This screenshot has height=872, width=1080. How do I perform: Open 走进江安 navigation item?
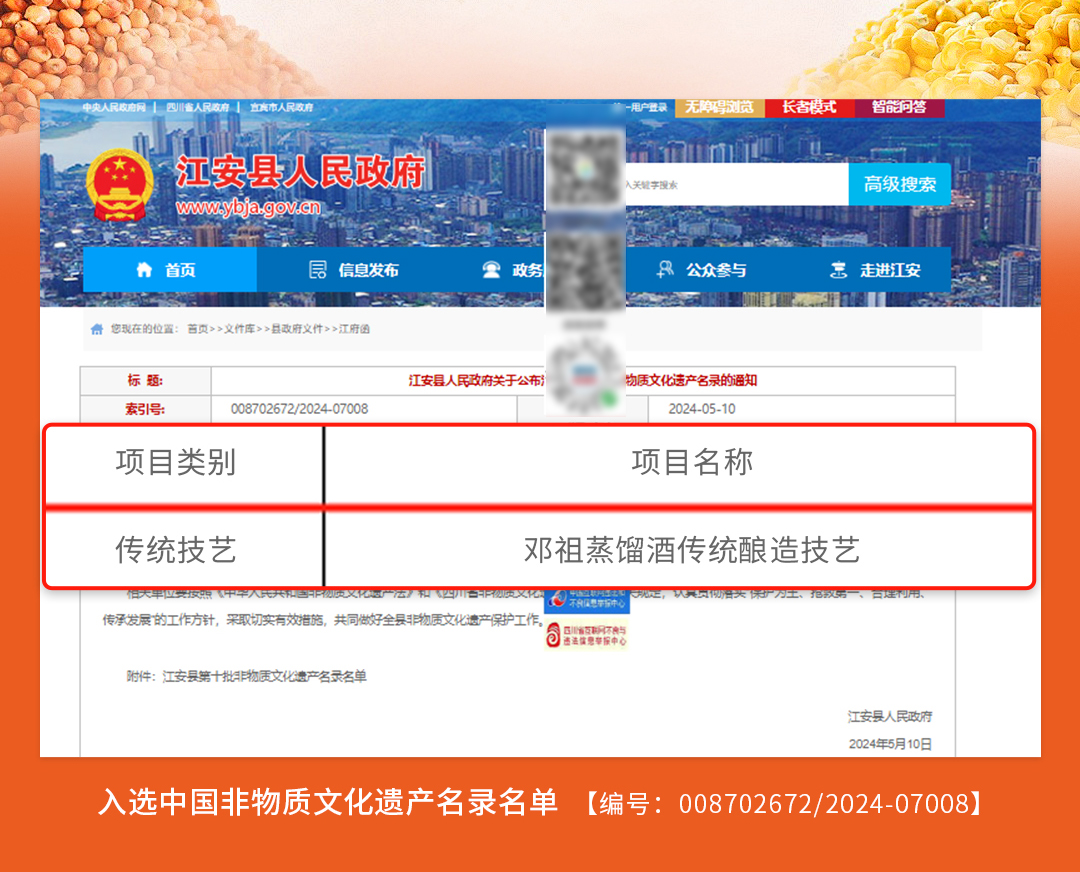click(889, 270)
